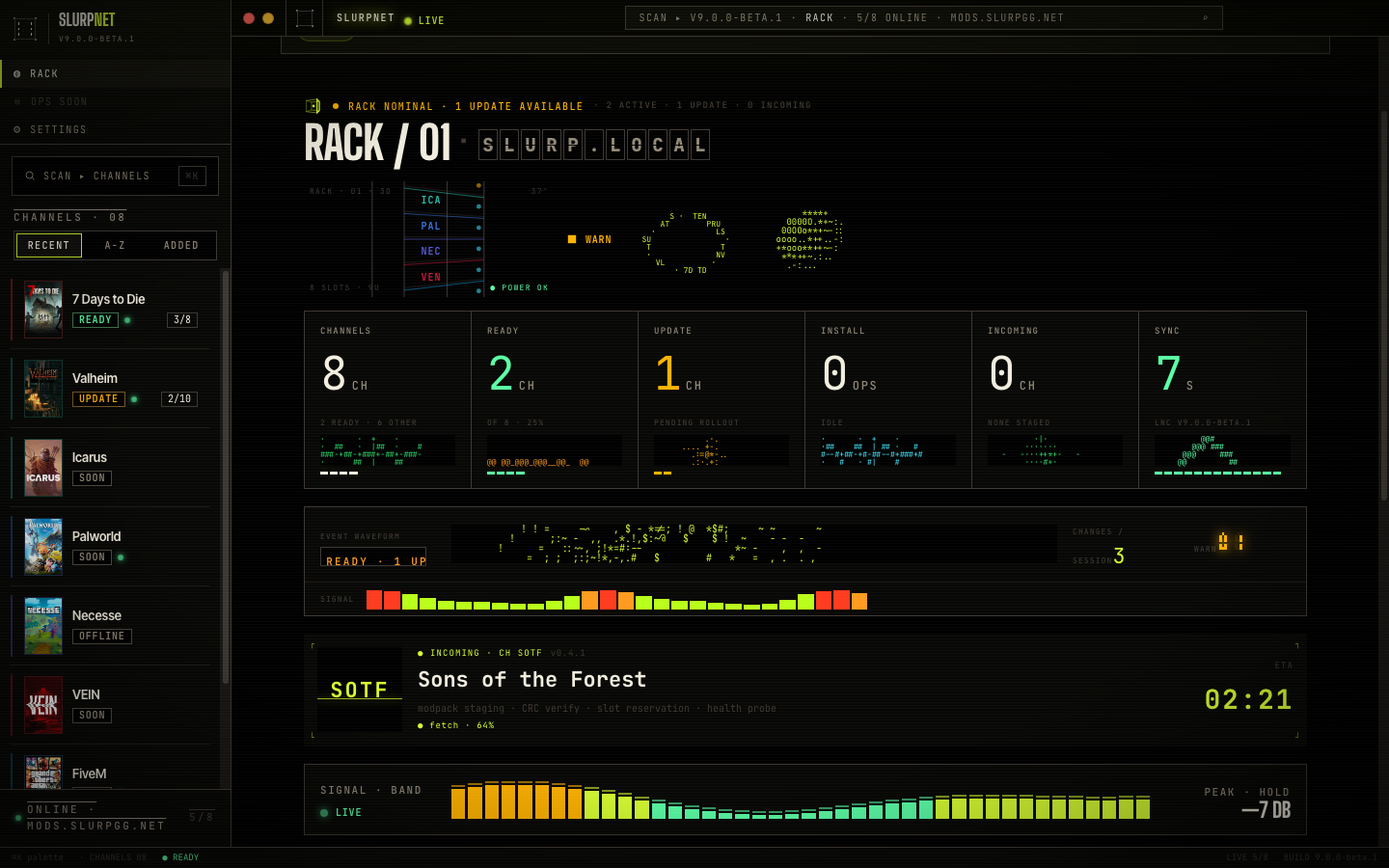Click the 3/8 player count badge
1389x868 pixels.
(x=182, y=319)
